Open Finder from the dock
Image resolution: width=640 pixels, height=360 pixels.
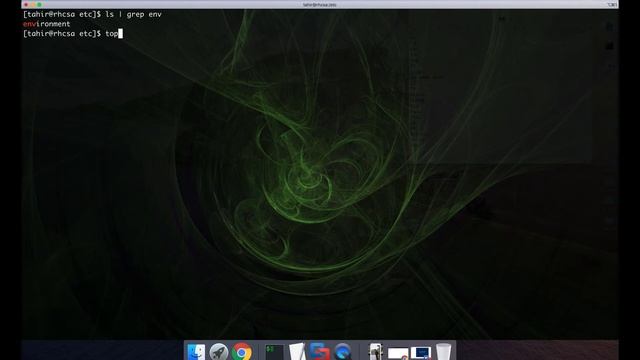point(196,352)
